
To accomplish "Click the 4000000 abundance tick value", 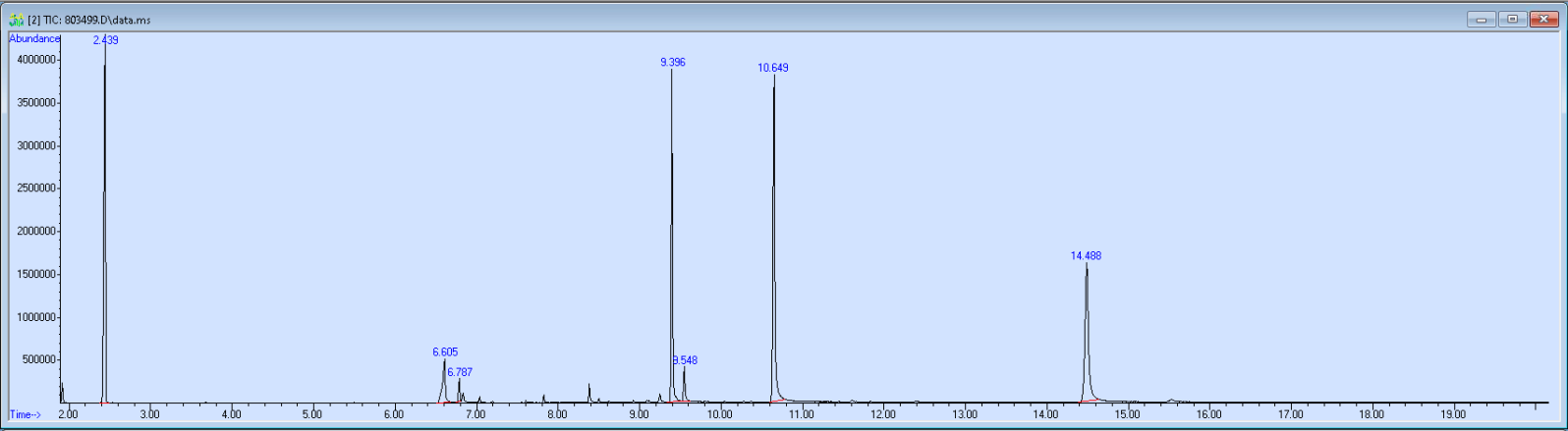I will coord(36,60).
